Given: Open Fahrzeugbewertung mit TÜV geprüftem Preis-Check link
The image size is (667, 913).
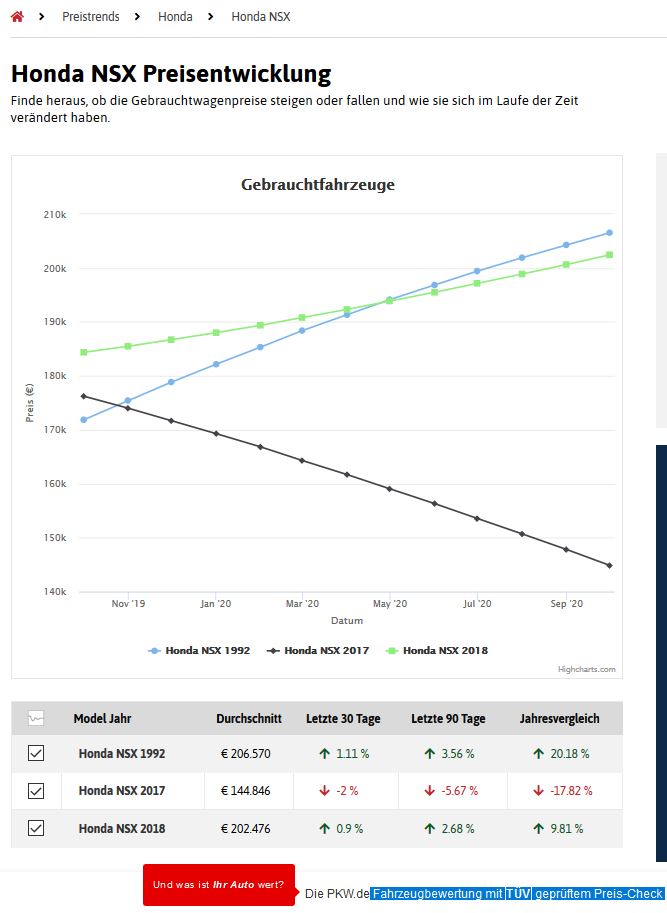Looking at the screenshot, I should 517,893.
